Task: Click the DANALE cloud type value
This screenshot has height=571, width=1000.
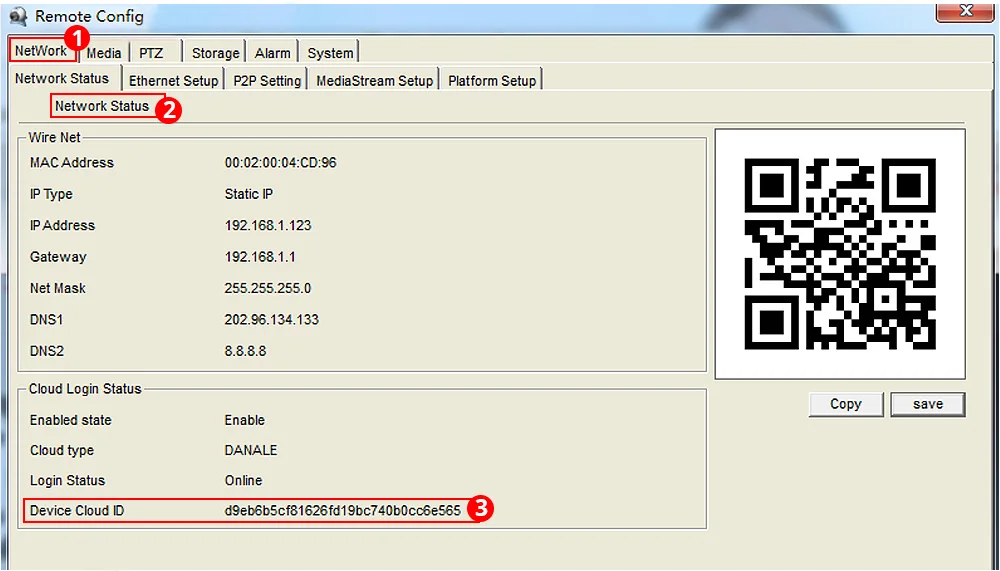Action: (x=251, y=450)
